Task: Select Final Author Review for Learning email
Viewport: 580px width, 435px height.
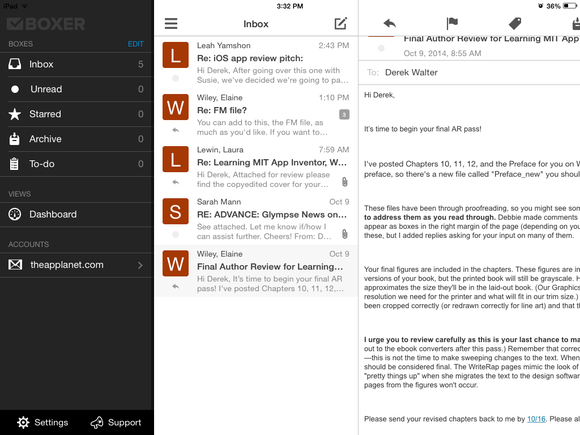Action: [256, 271]
